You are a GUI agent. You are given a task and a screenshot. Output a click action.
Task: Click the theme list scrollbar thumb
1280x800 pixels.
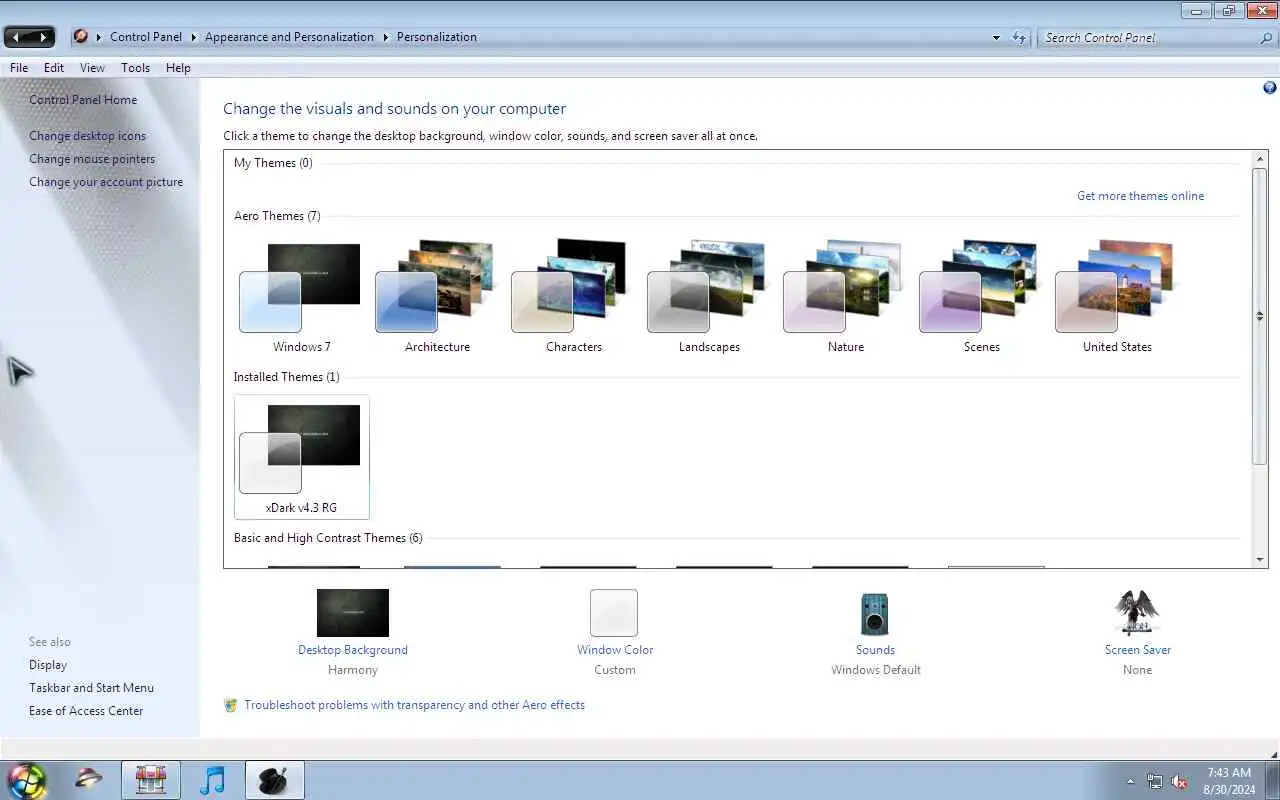point(1260,316)
